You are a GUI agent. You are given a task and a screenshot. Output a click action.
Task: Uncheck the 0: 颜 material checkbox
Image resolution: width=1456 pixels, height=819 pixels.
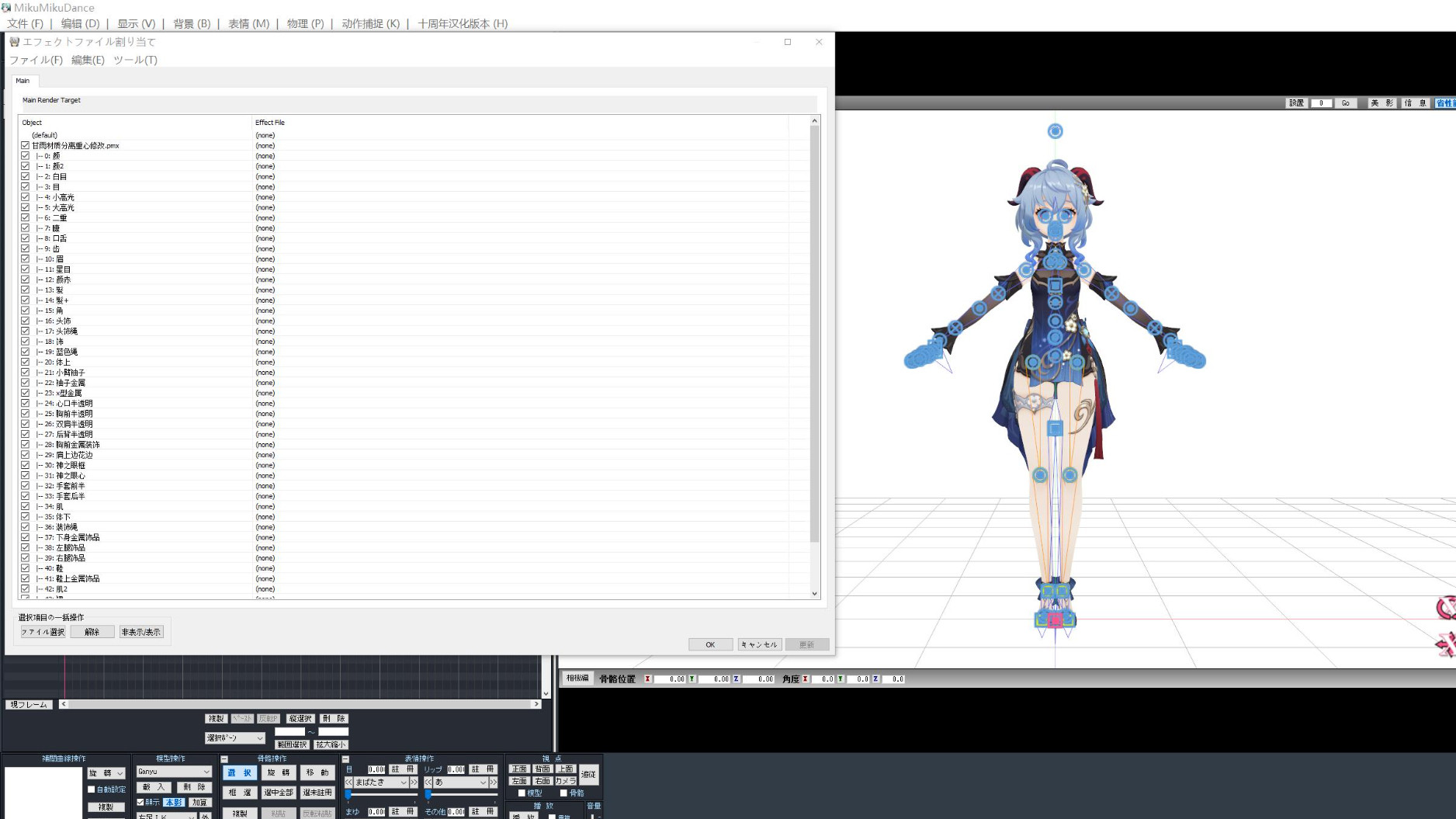tap(26, 156)
